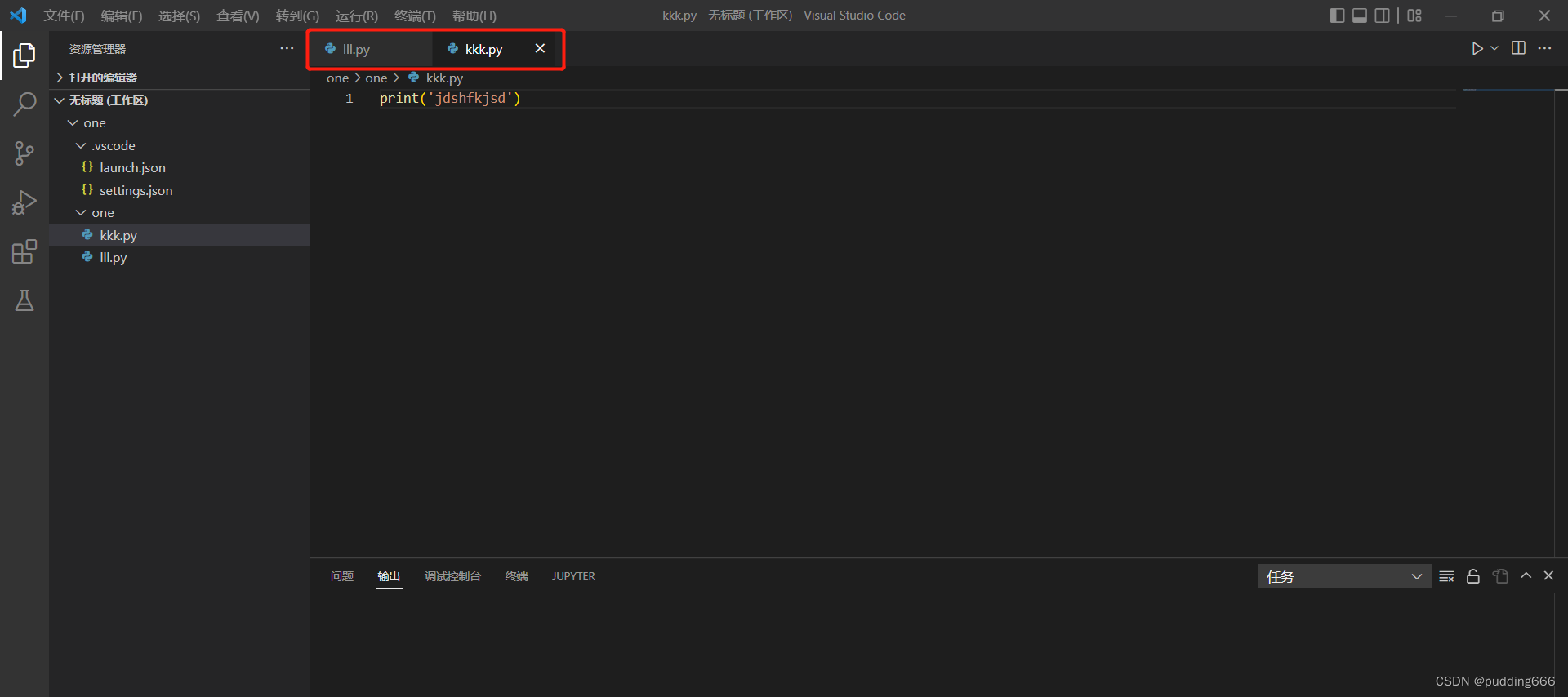
Task: Open the 任务 output channel dropdown
Action: pos(1343,576)
